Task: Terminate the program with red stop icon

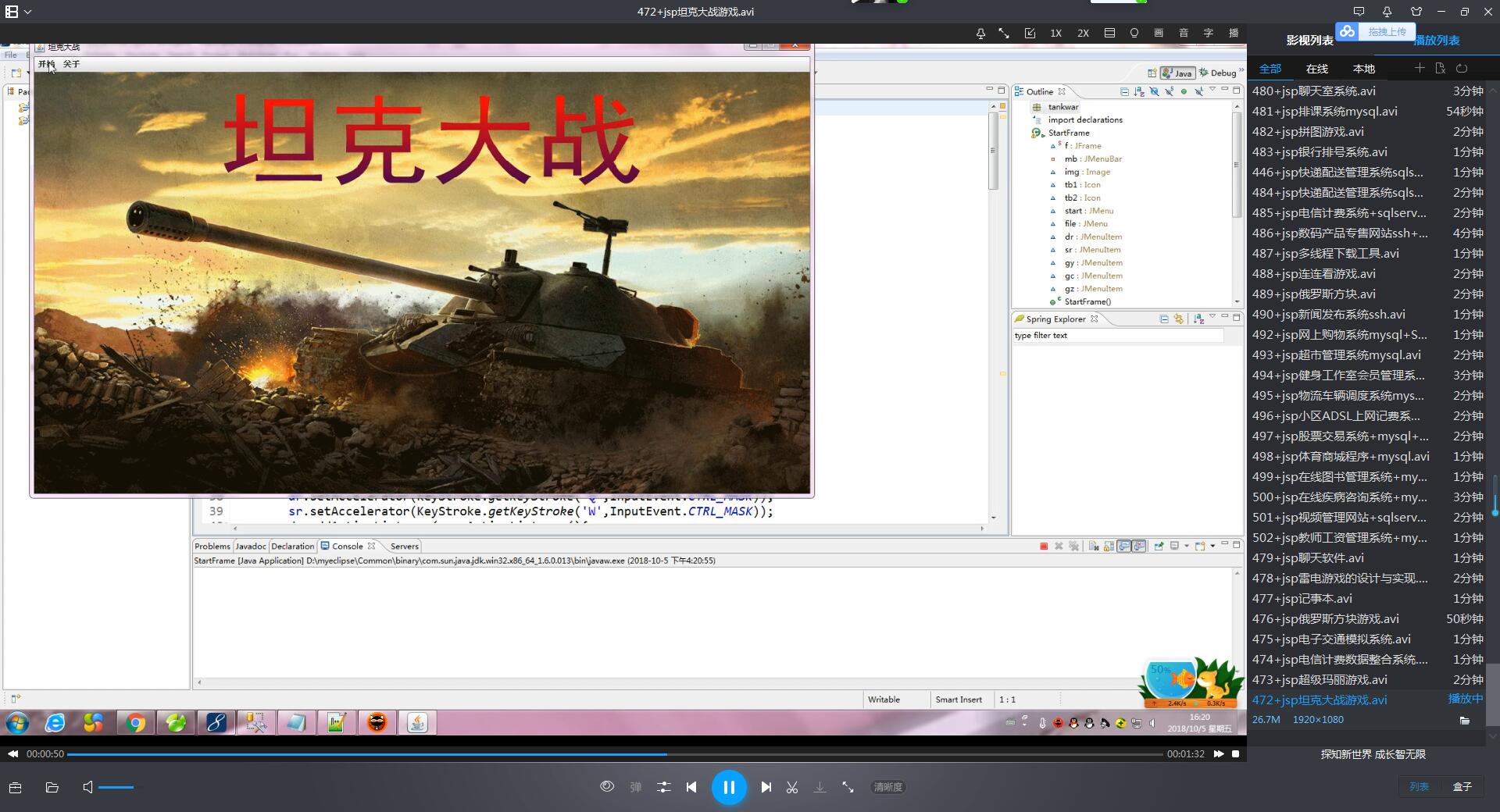Action: 1044,547
